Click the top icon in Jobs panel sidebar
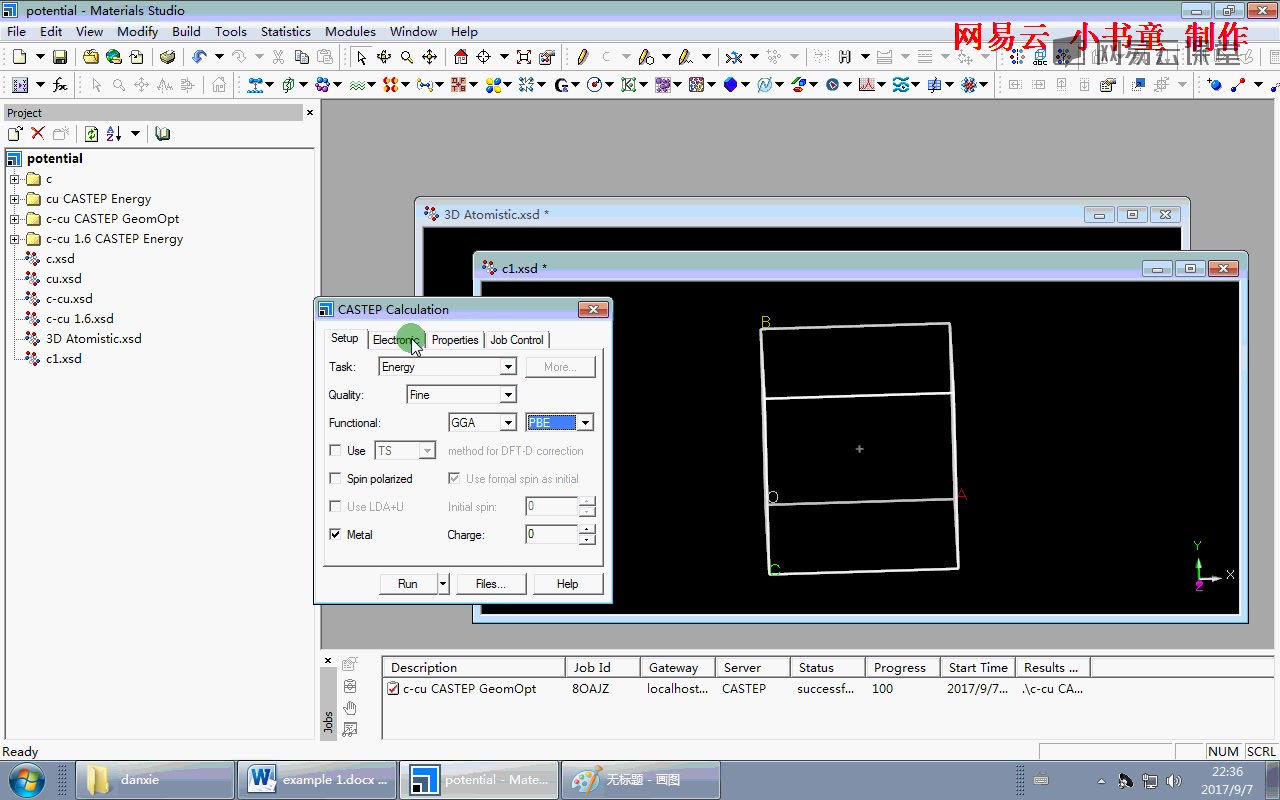 coord(350,664)
